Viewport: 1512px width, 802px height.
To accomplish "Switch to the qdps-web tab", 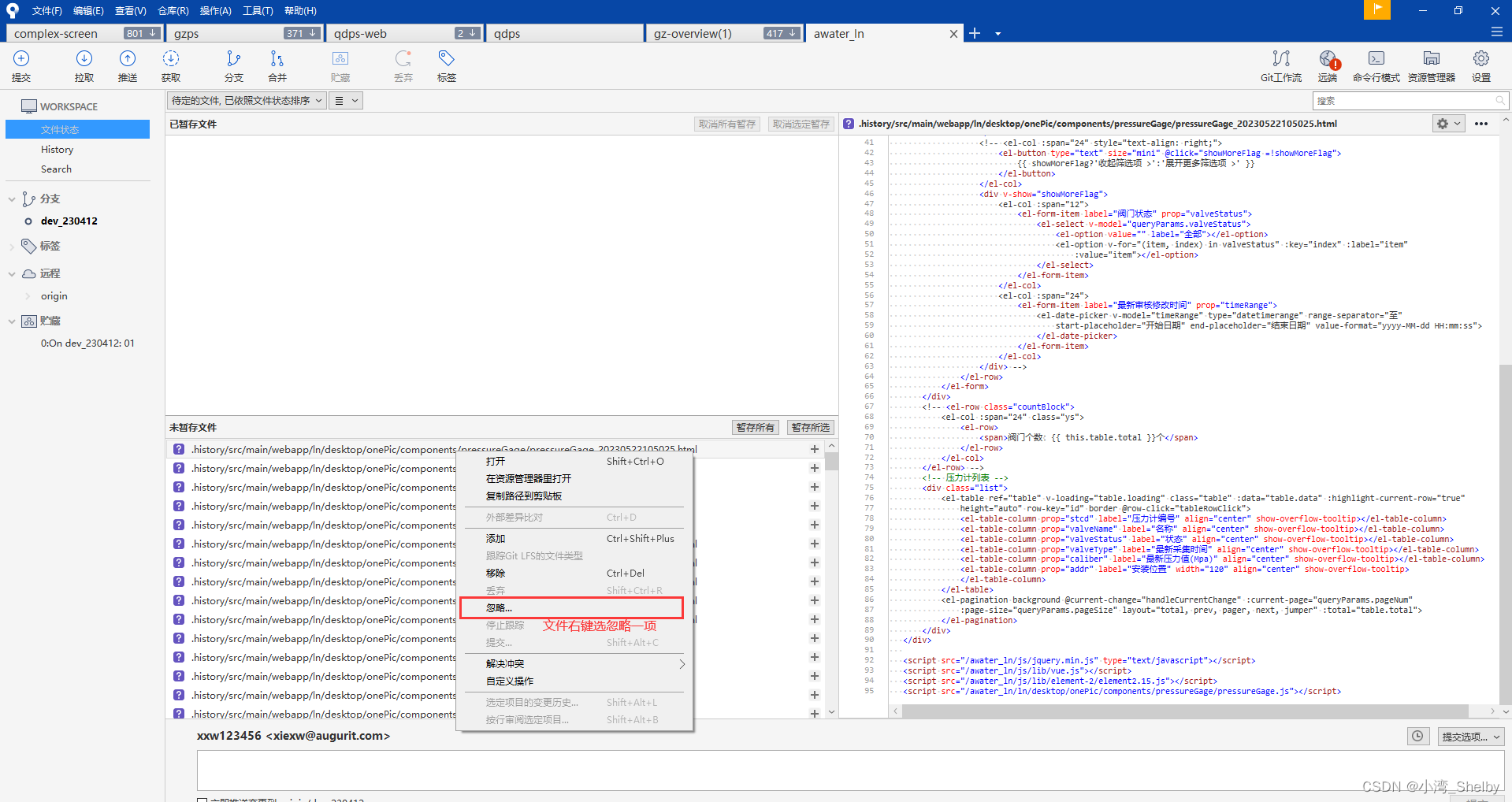I will [x=405, y=33].
